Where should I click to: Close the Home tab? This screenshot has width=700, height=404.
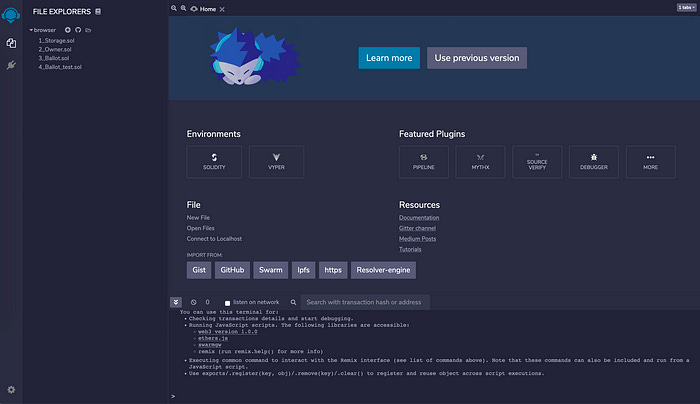(222, 9)
